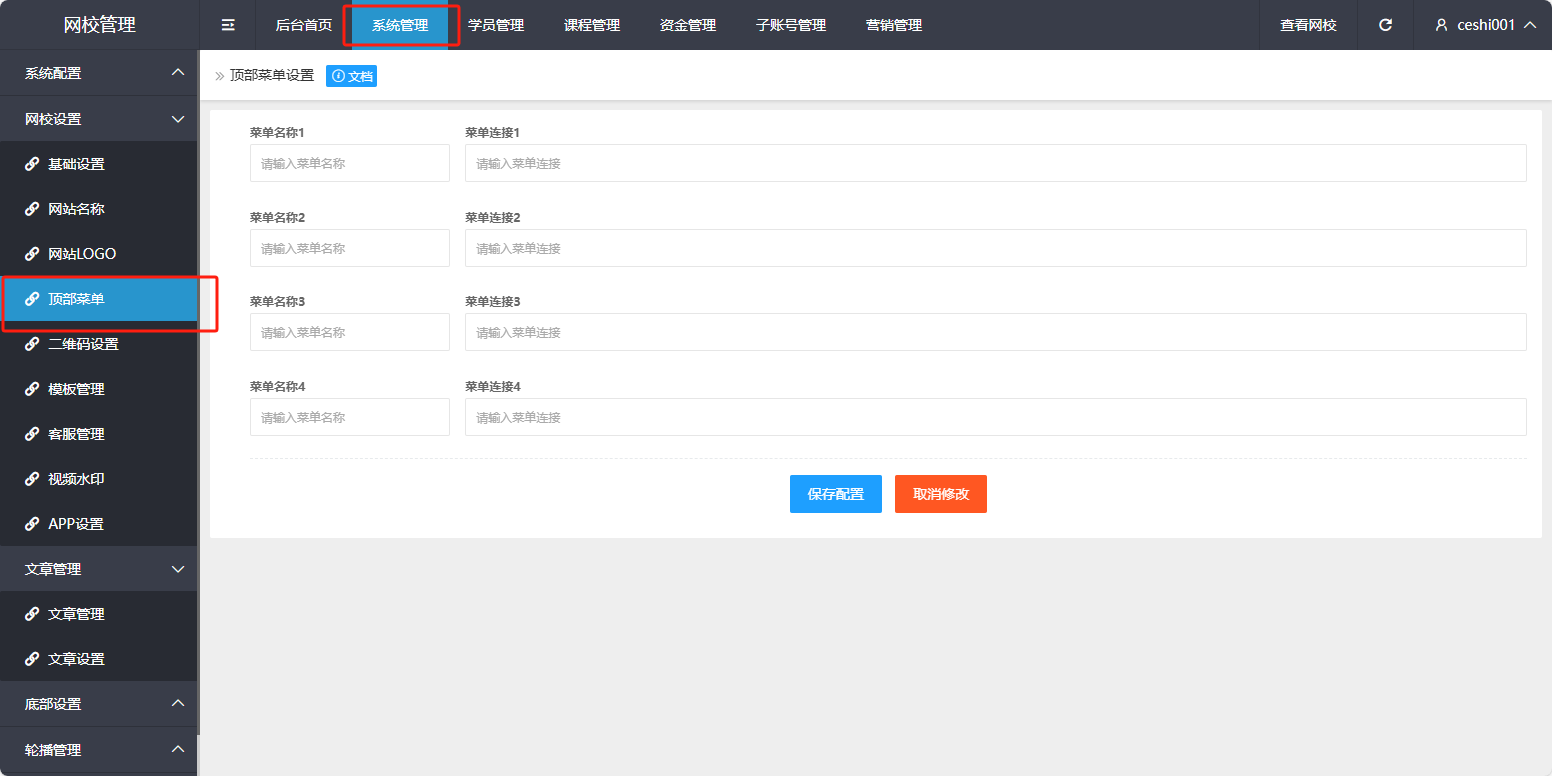The height and width of the screenshot is (776, 1552).
Task: Go to 课程管理 tab
Action: [592, 25]
